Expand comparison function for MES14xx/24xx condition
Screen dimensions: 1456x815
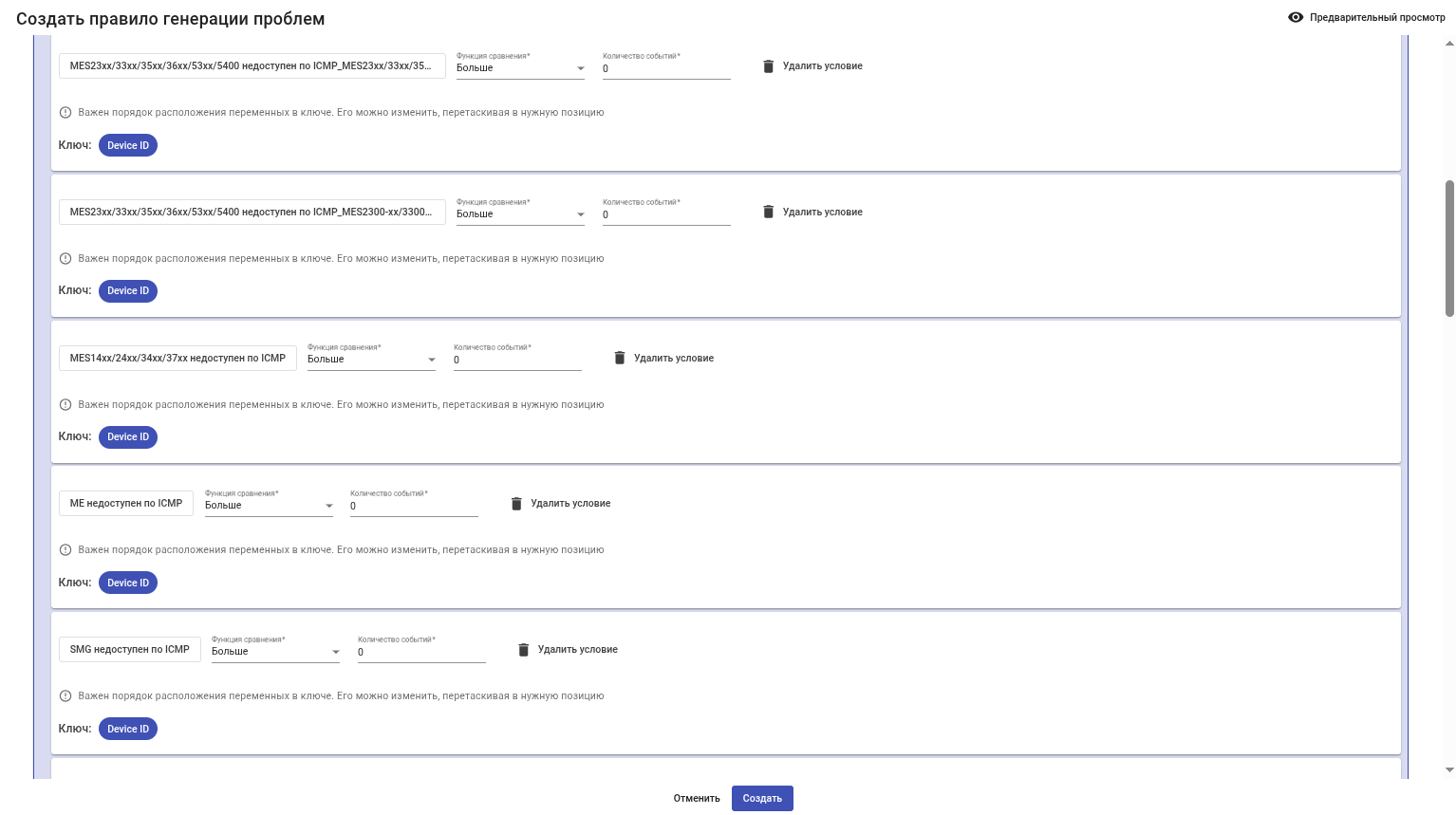[371, 360]
